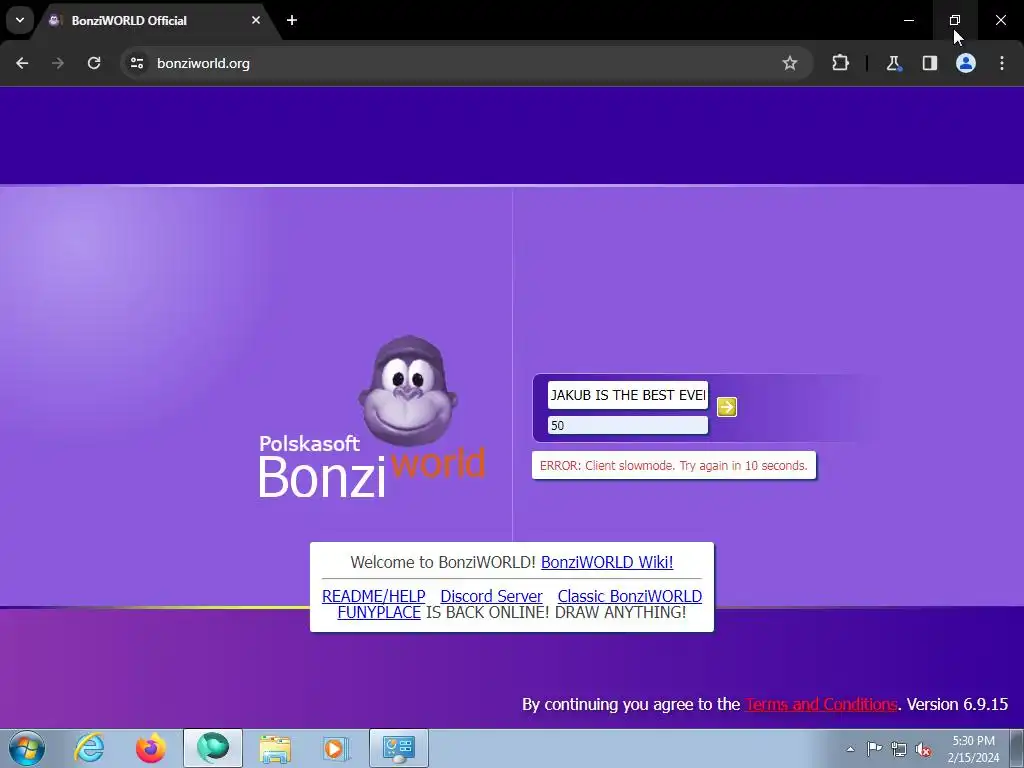
Task: Restore down the browser window
Action: 955,20
